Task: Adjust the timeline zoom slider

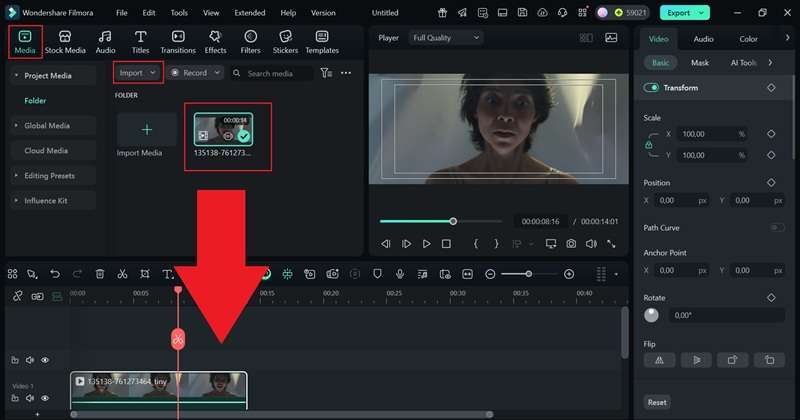Action: pyautogui.click(x=529, y=274)
